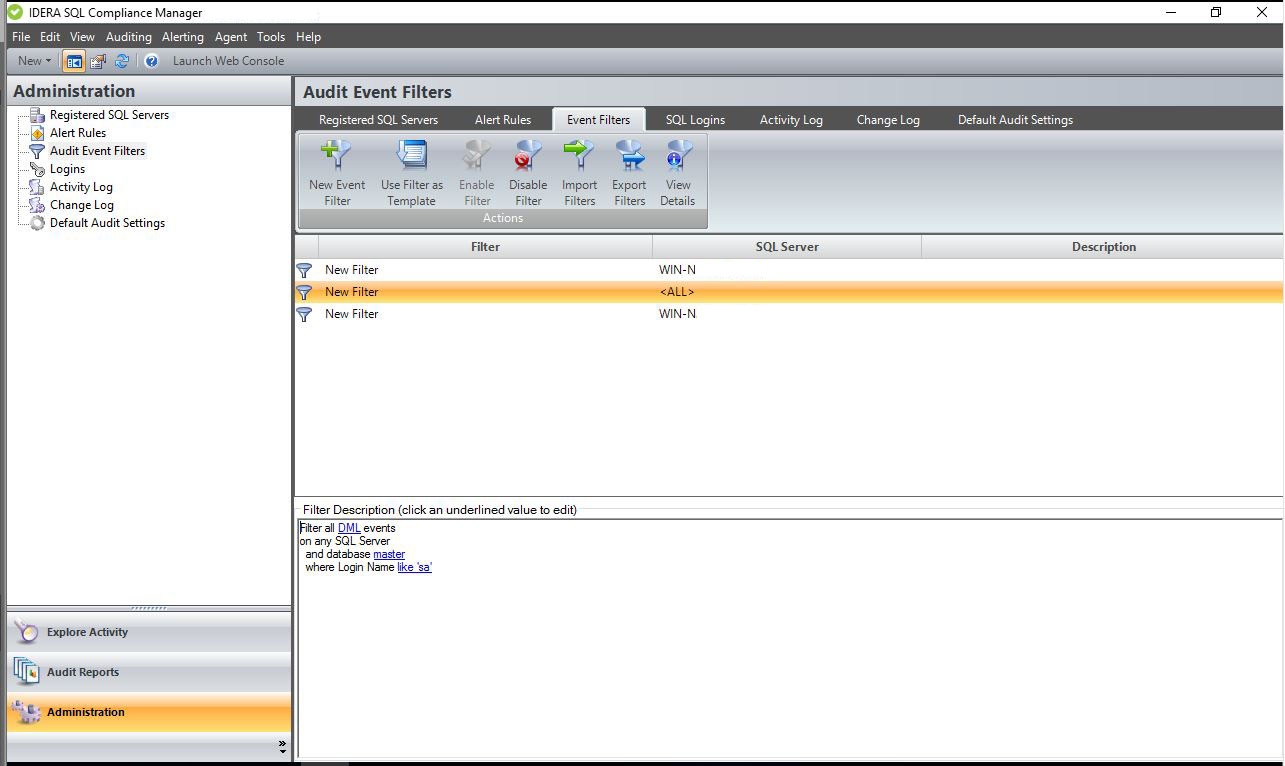This screenshot has height=766, width=1285.
Task: Click the underlined master database link
Action: pos(389,554)
